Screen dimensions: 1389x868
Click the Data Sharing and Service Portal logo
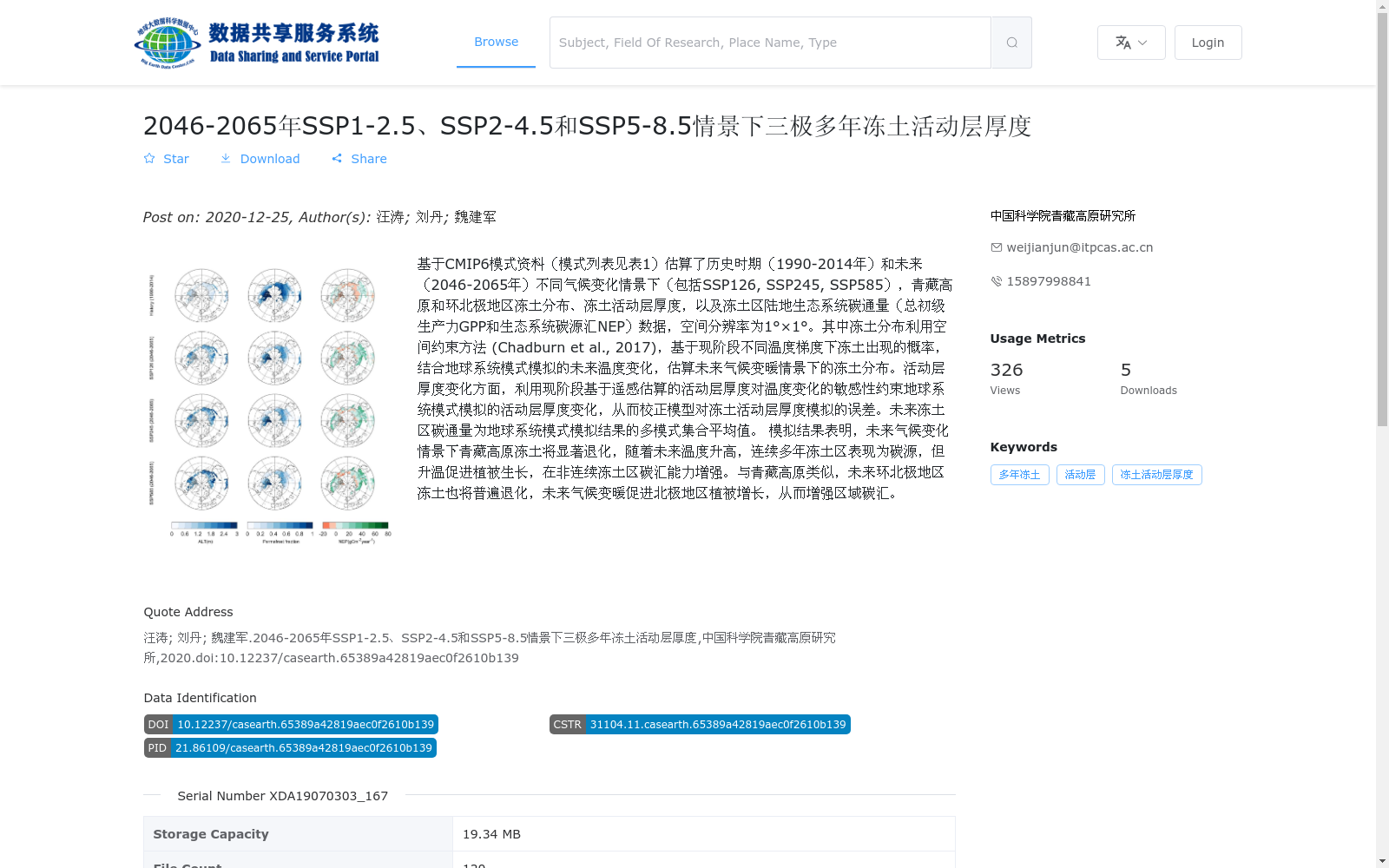click(257, 43)
